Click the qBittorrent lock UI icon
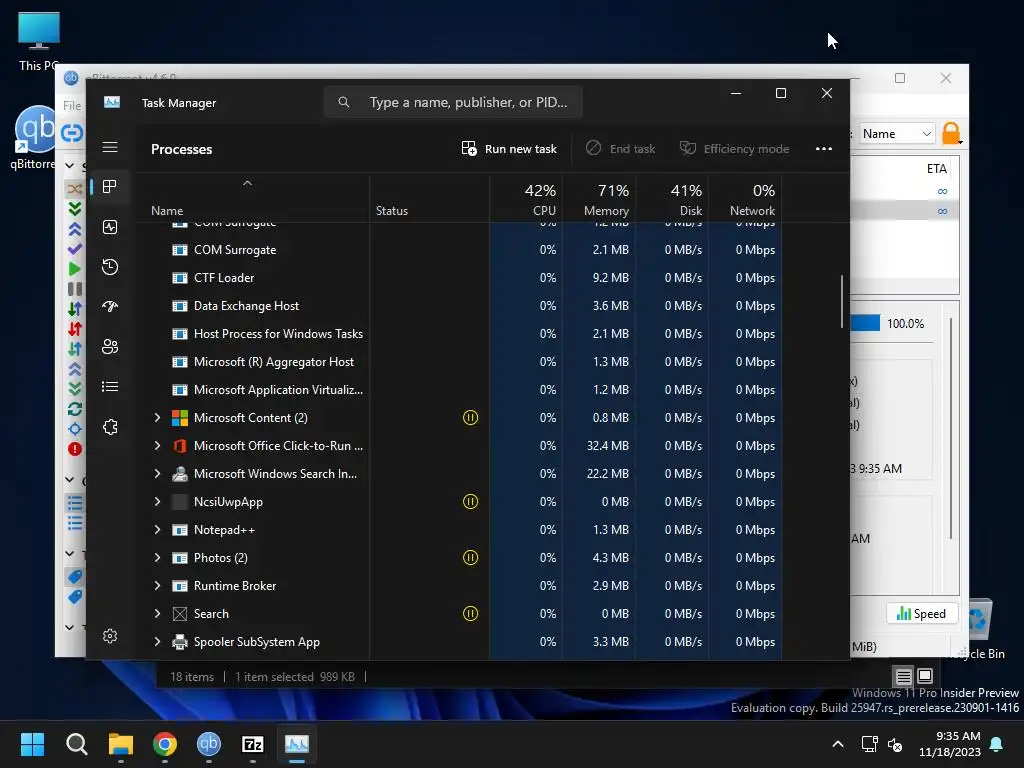The width and height of the screenshot is (1024, 768). [x=952, y=133]
